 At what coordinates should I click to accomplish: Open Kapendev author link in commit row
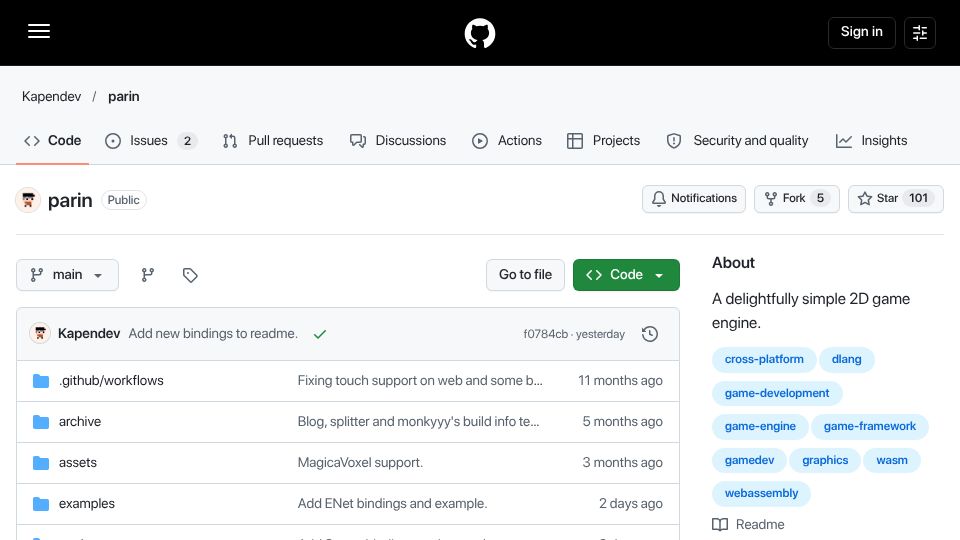coord(89,334)
